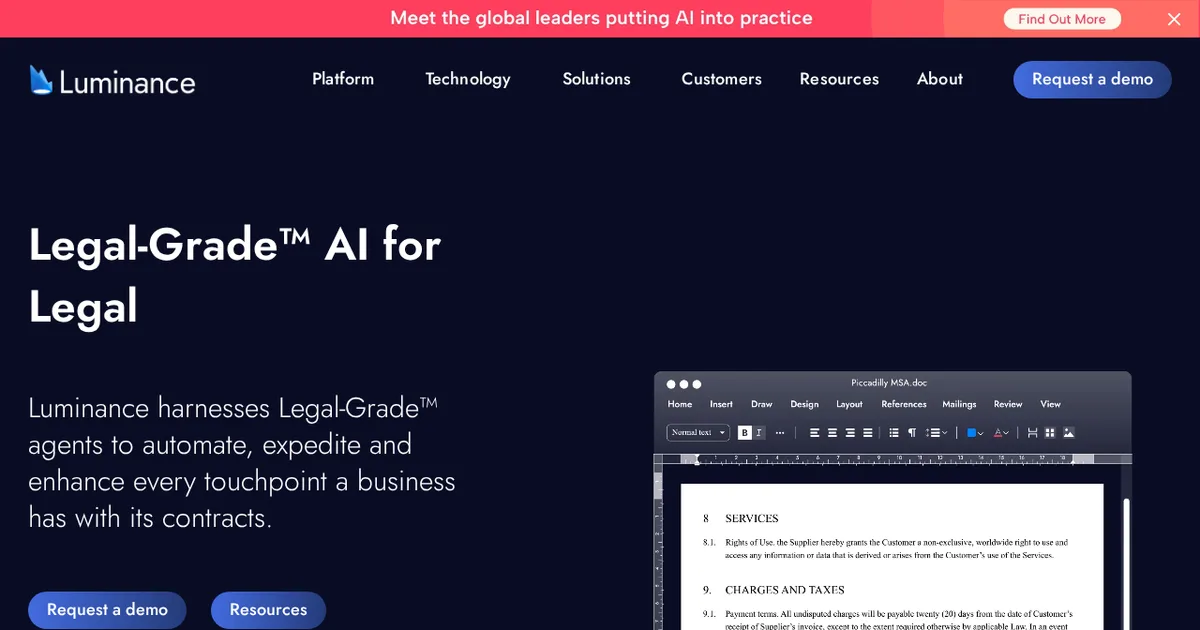Open the Customers navigation menu
Image resolution: width=1200 pixels, height=630 pixels.
(x=721, y=79)
